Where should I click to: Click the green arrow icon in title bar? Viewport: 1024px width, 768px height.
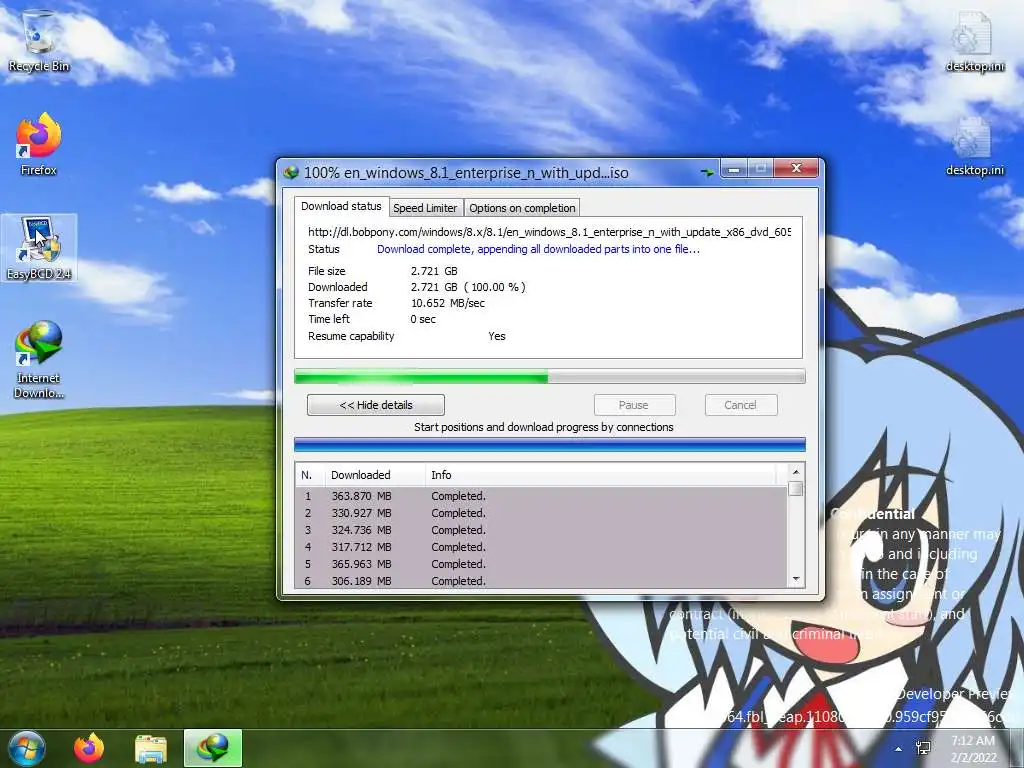[707, 172]
